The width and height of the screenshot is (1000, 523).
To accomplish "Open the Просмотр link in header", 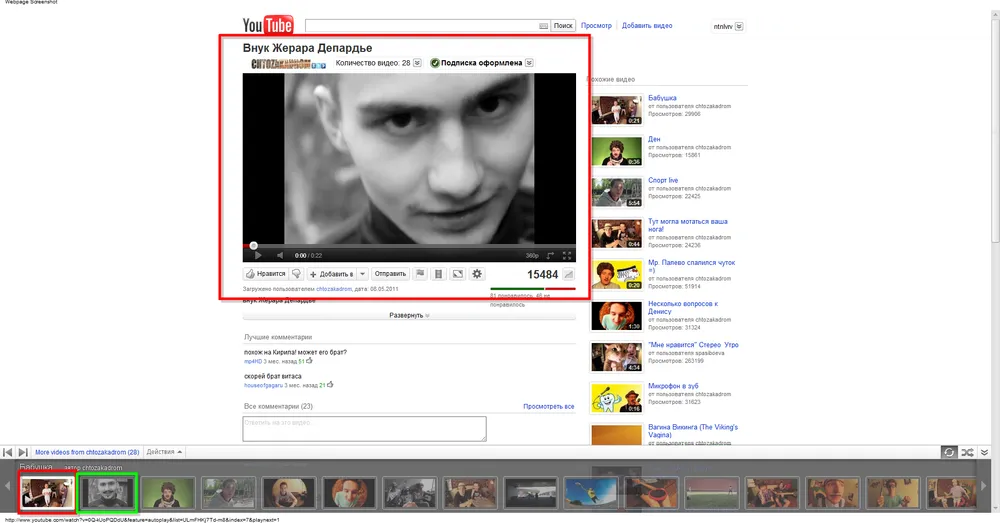I will (x=596, y=25).
